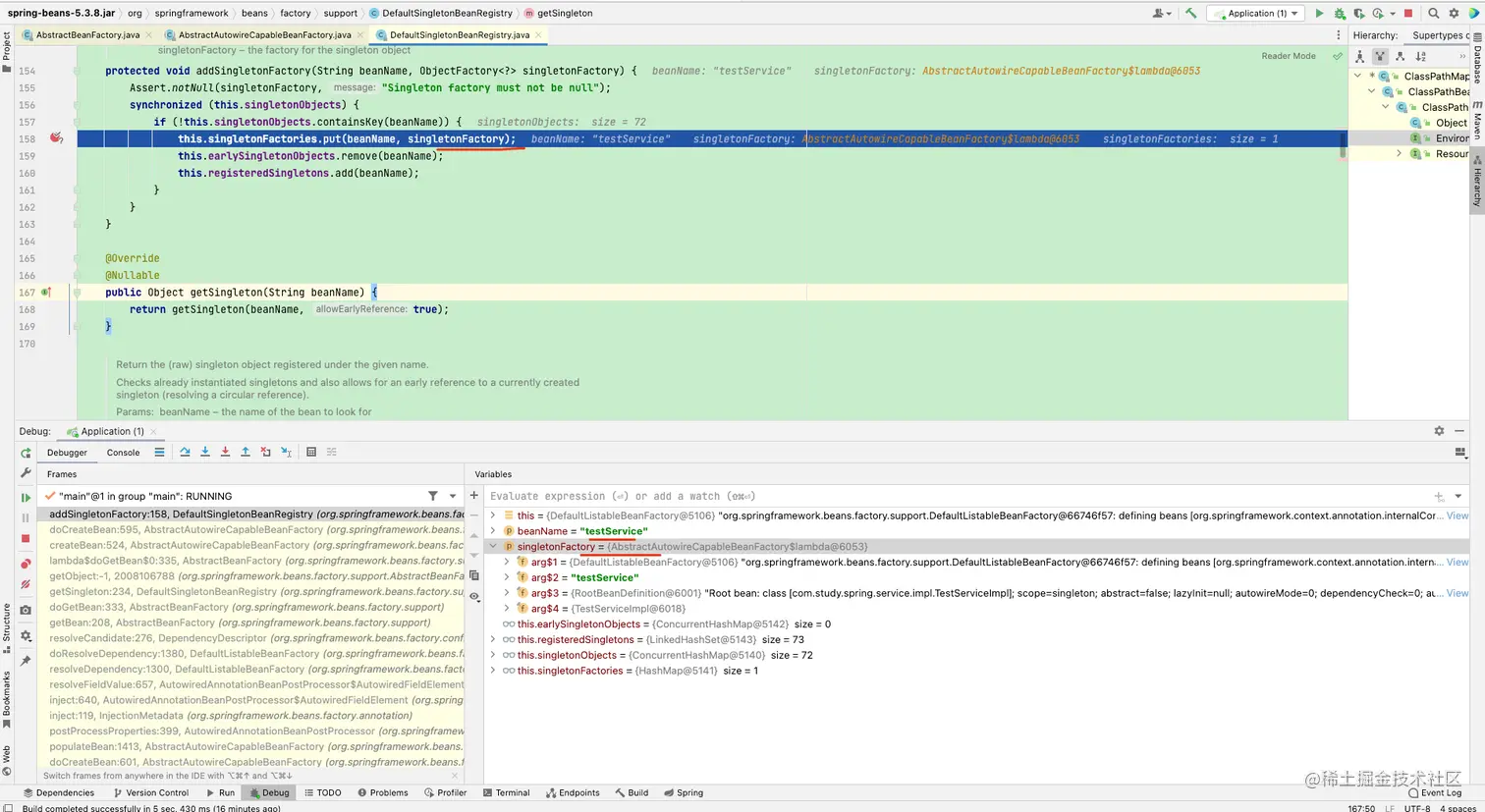Toggle Reader Mode in the editor

click(1289, 56)
